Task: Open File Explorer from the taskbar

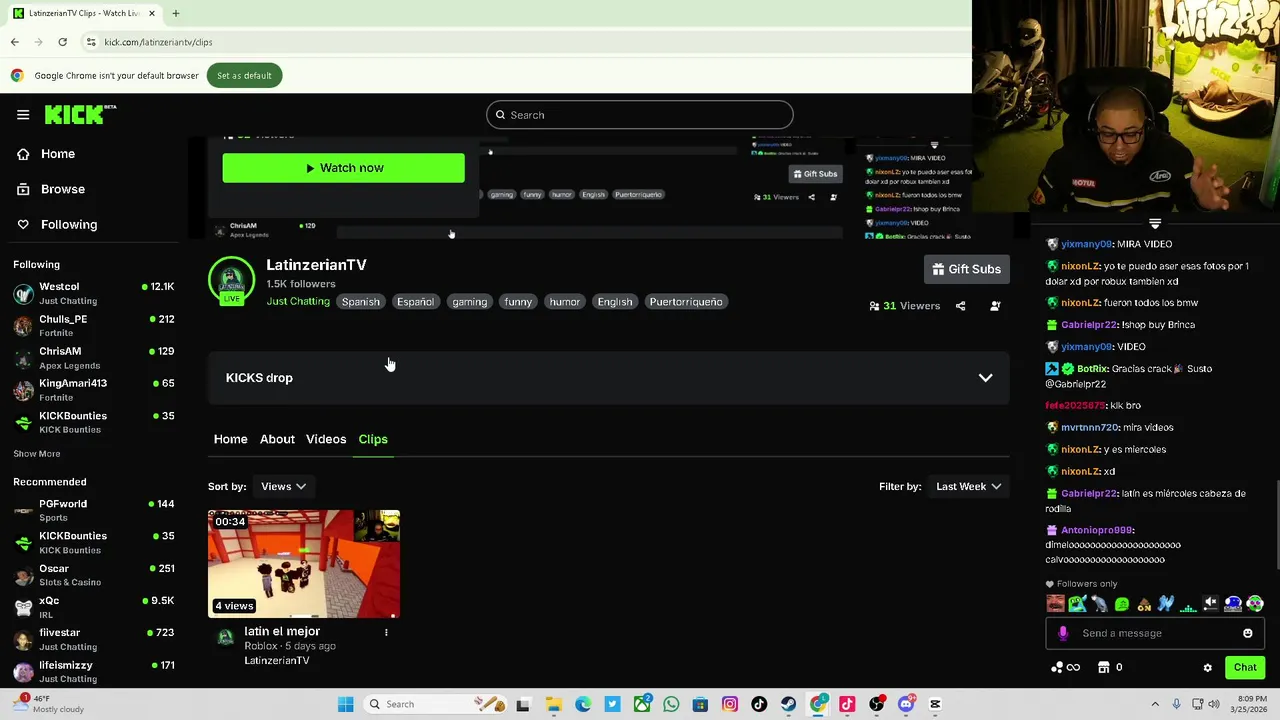Action: [553, 704]
